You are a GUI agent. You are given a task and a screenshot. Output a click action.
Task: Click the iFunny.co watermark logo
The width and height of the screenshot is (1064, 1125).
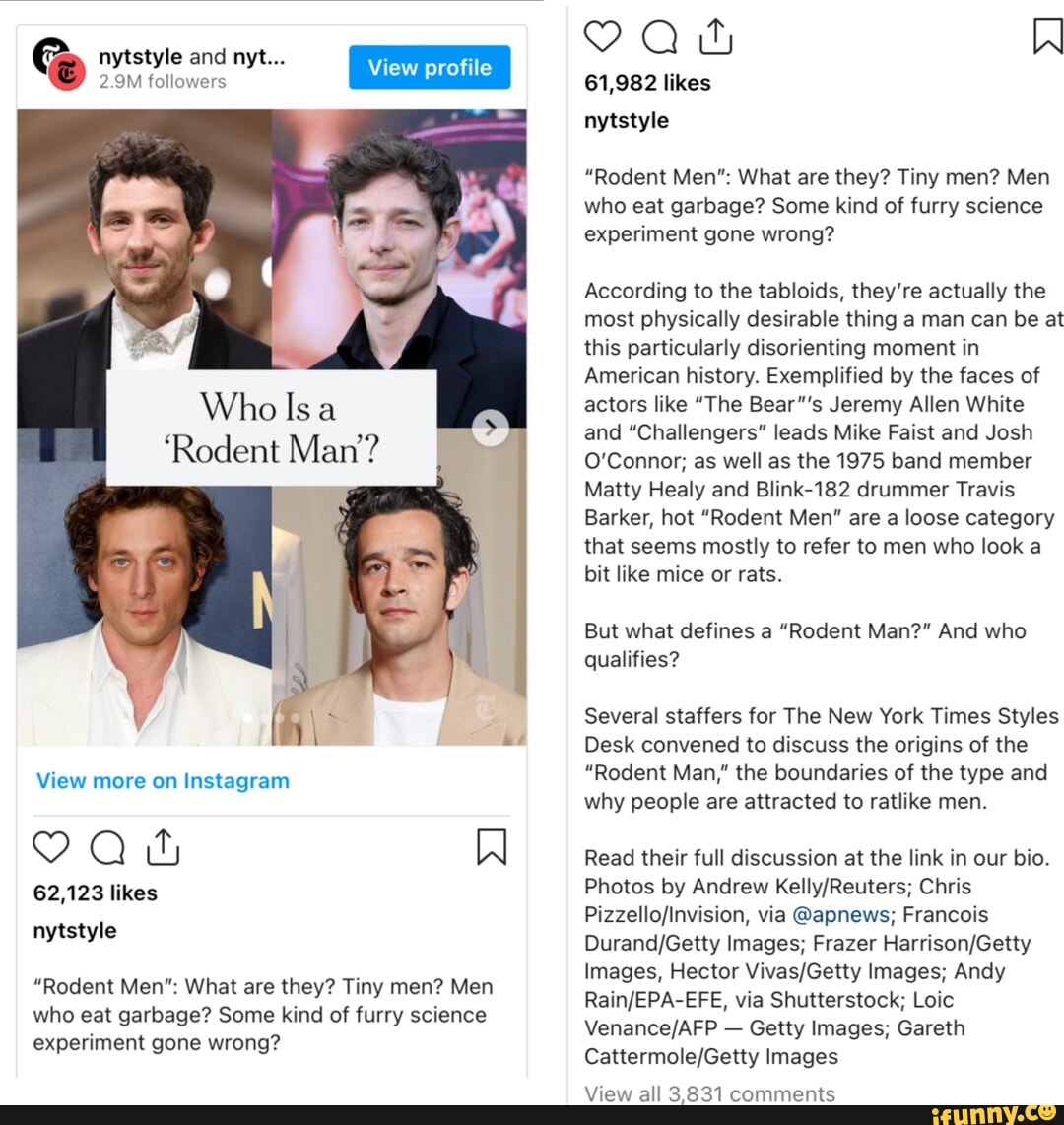point(996,1114)
